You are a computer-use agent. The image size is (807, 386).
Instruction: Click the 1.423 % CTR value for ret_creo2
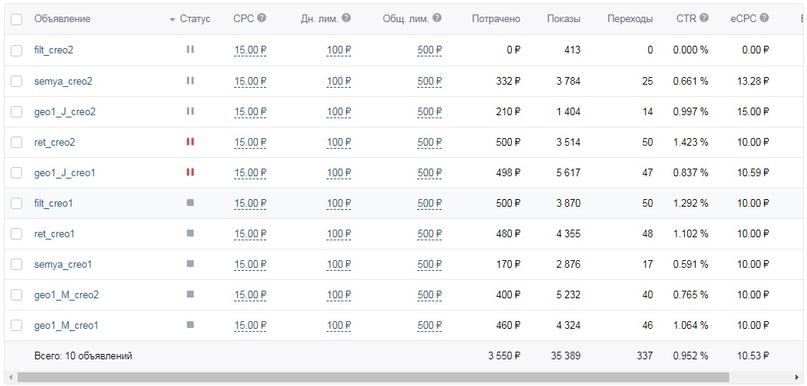click(x=691, y=143)
